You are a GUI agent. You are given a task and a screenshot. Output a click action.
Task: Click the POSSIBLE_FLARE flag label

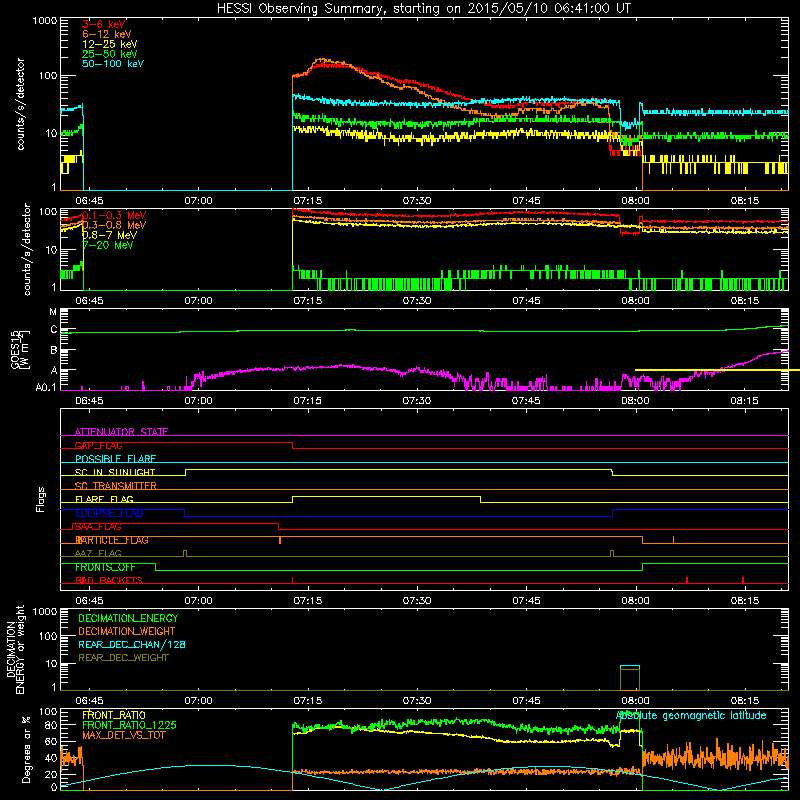pyautogui.click(x=115, y=459)
